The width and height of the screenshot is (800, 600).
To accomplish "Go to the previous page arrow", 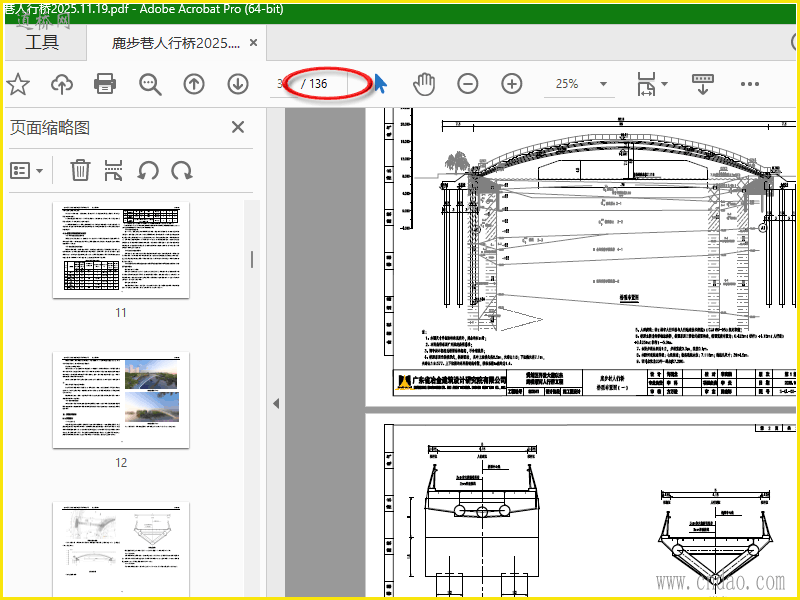I will tap(194, 84).
